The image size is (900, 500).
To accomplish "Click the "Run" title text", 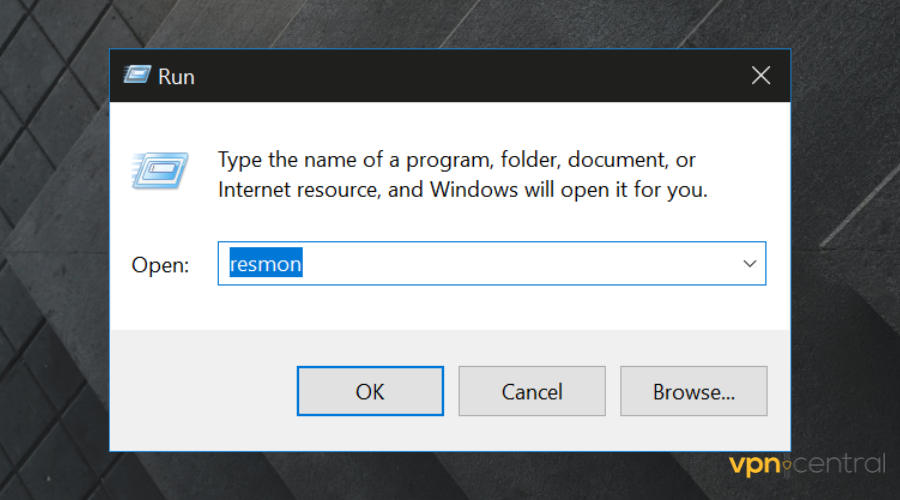I will click(x=176, y=76).
